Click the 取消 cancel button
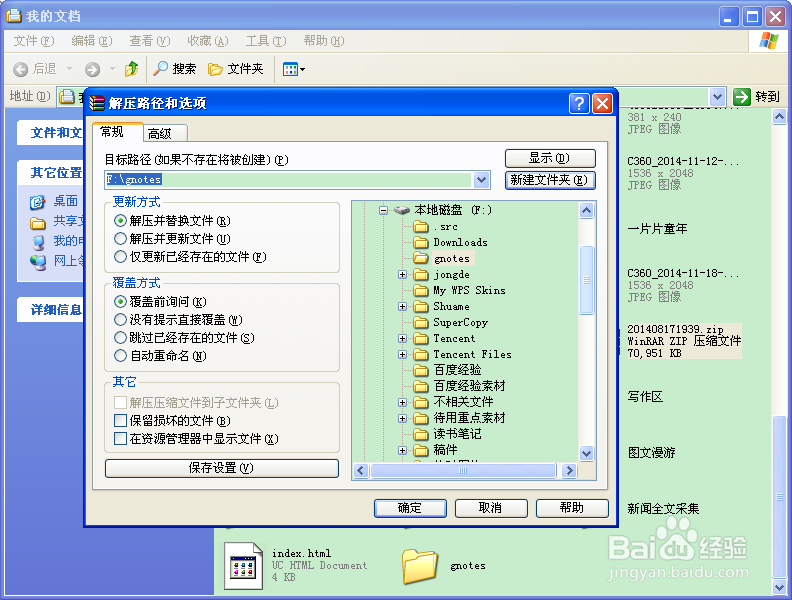This screenshot has width=792, height=600. [491, 508]
